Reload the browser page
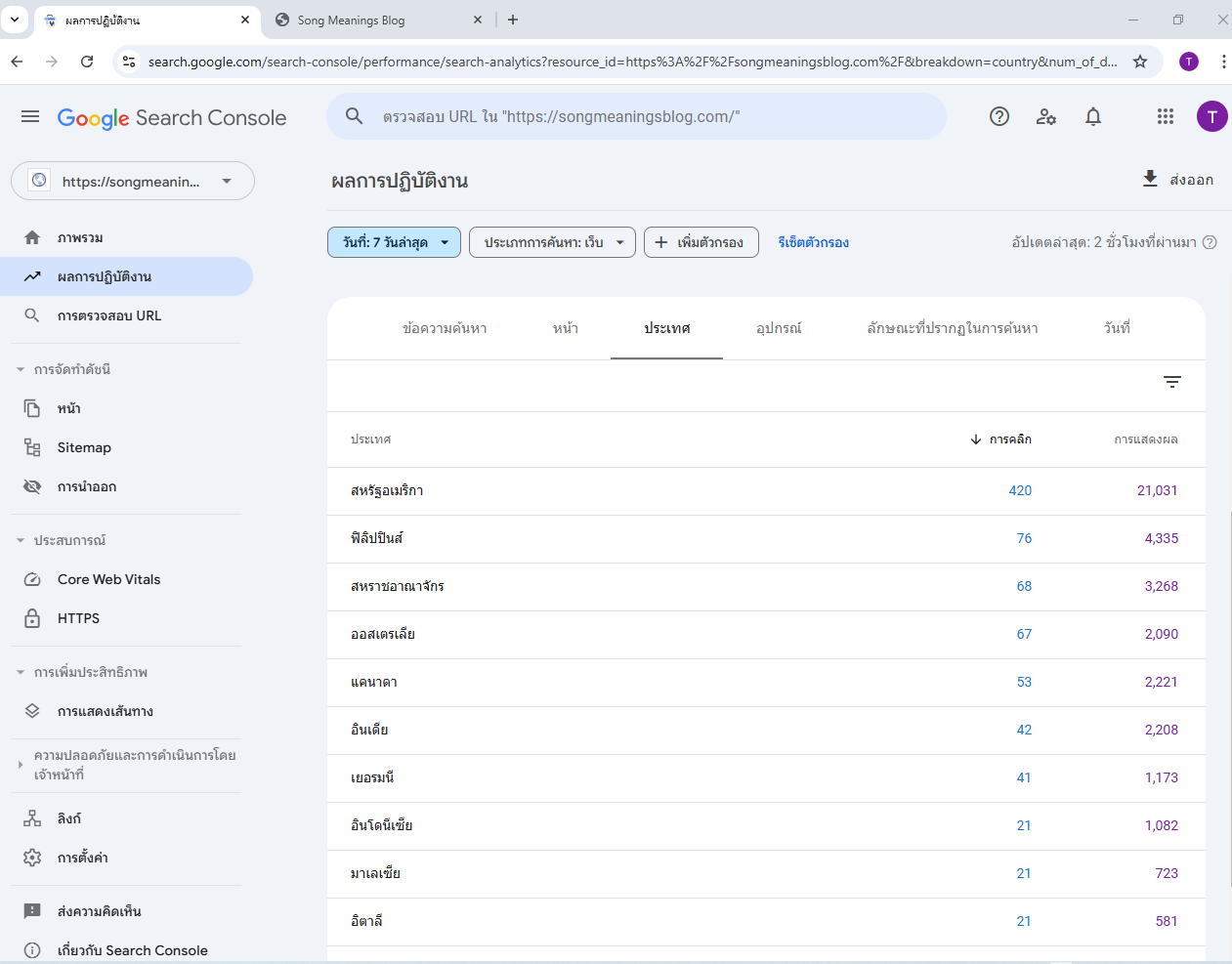Screen dimensions: 1232x964 [87, 62]
